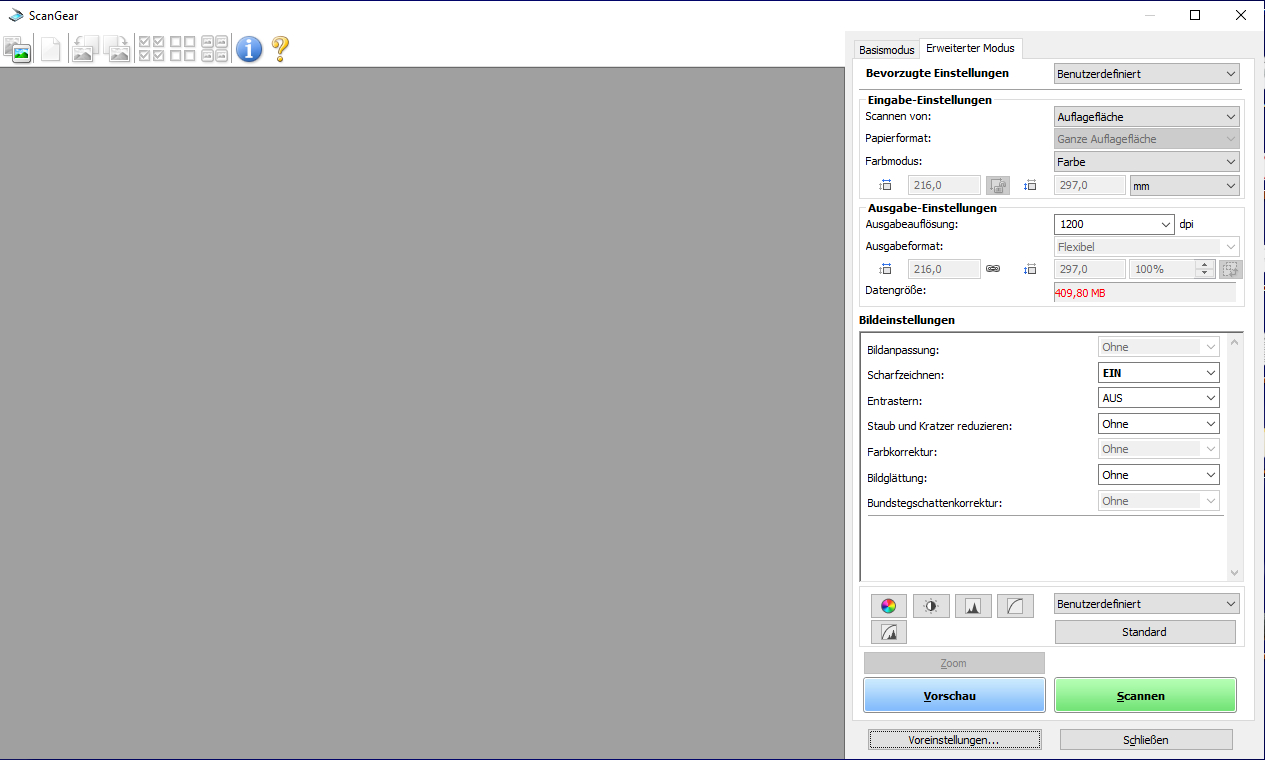Viewport: 1265px width, 760px height.
Task: Click the greyed Zoom button
Action: [954, 663]
